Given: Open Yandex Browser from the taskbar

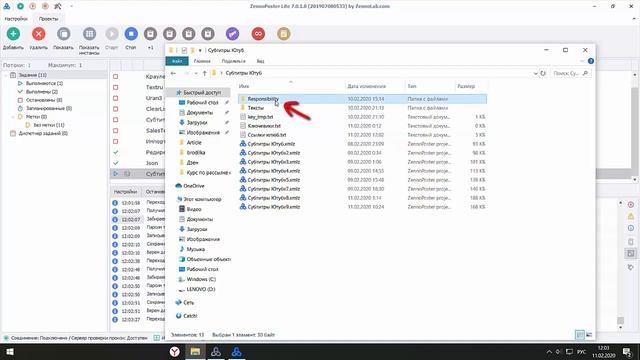Looking at the screenshot, I should pos(175,351).
